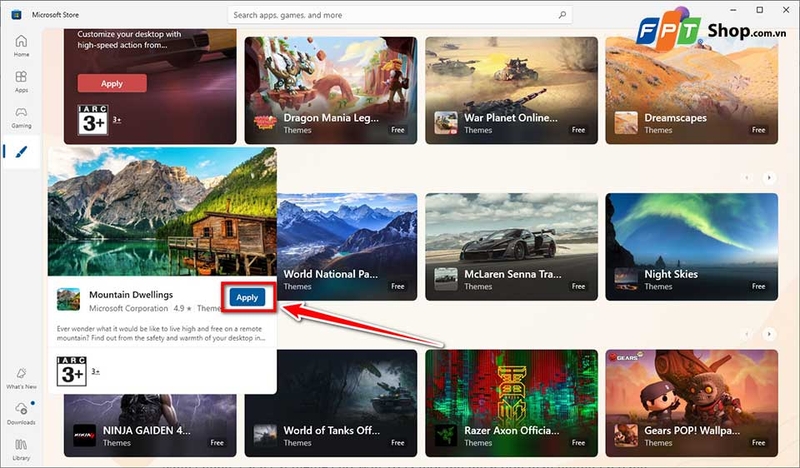Click the 4.9 star rating text

[x=182, y=308]
